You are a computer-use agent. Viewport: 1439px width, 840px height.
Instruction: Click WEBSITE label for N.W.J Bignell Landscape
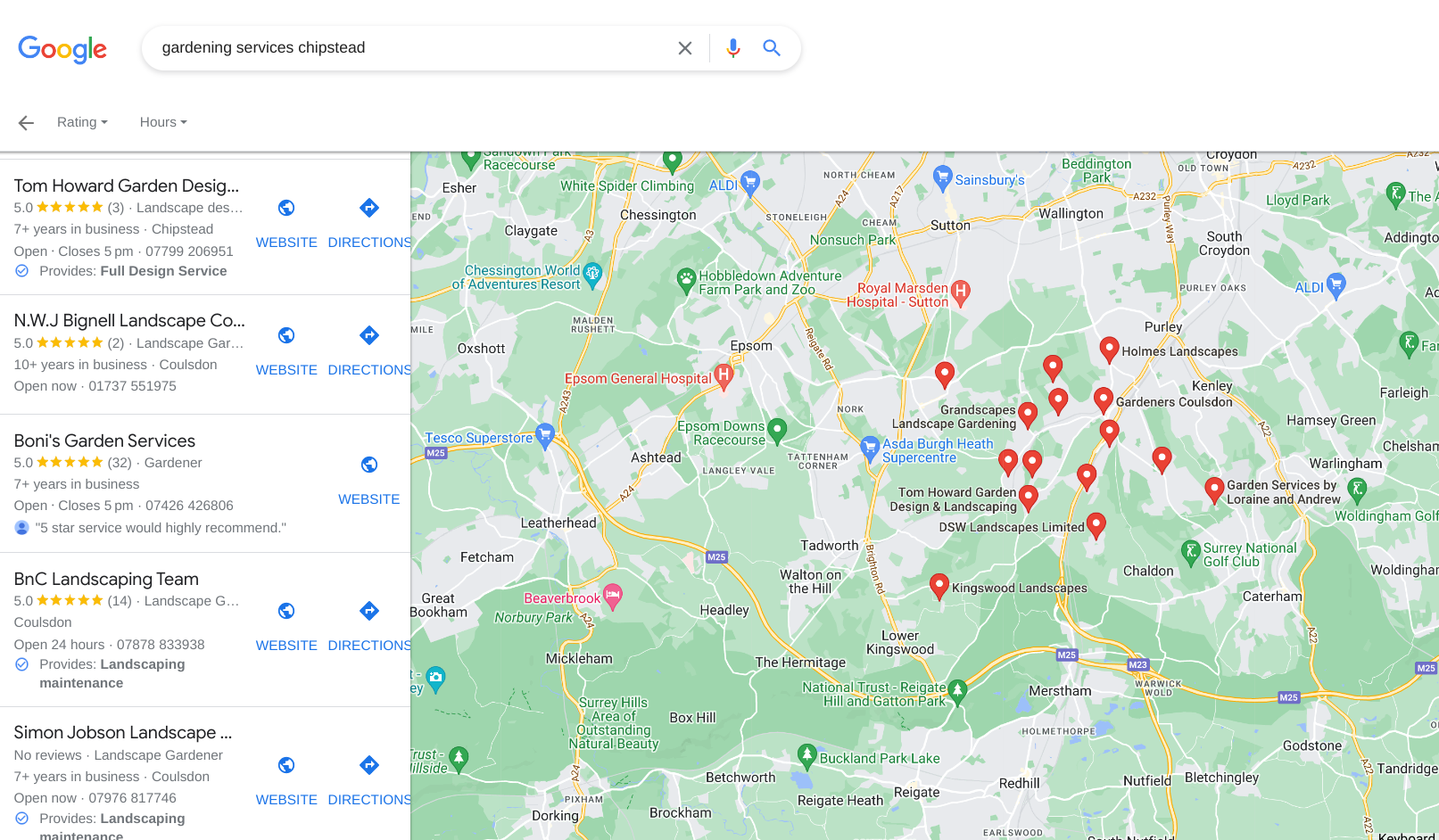(286, 370)
